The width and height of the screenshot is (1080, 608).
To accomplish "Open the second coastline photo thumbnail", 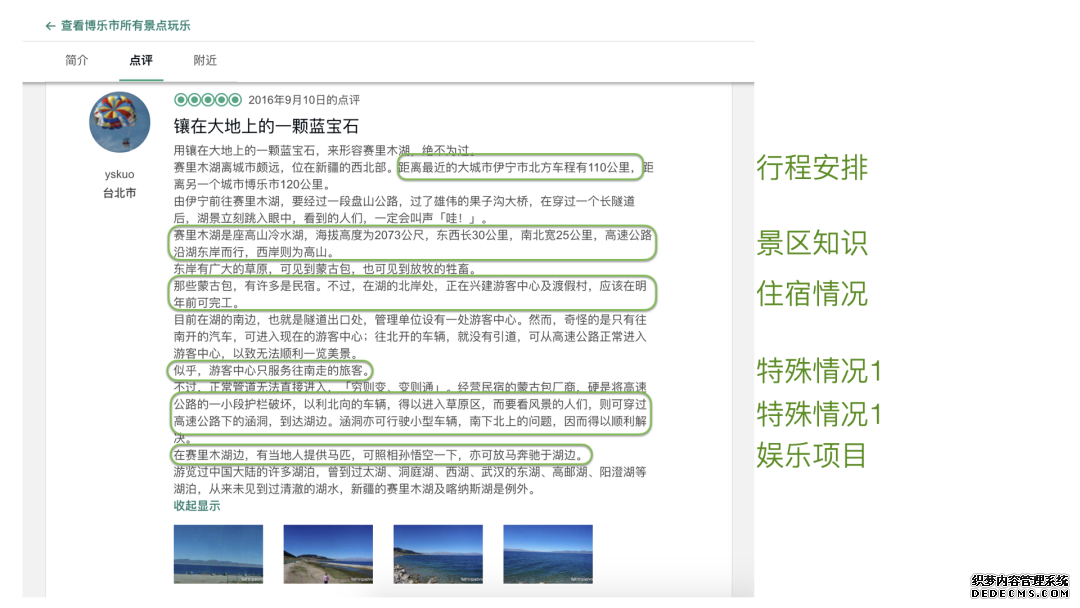I will coord(327,553).
